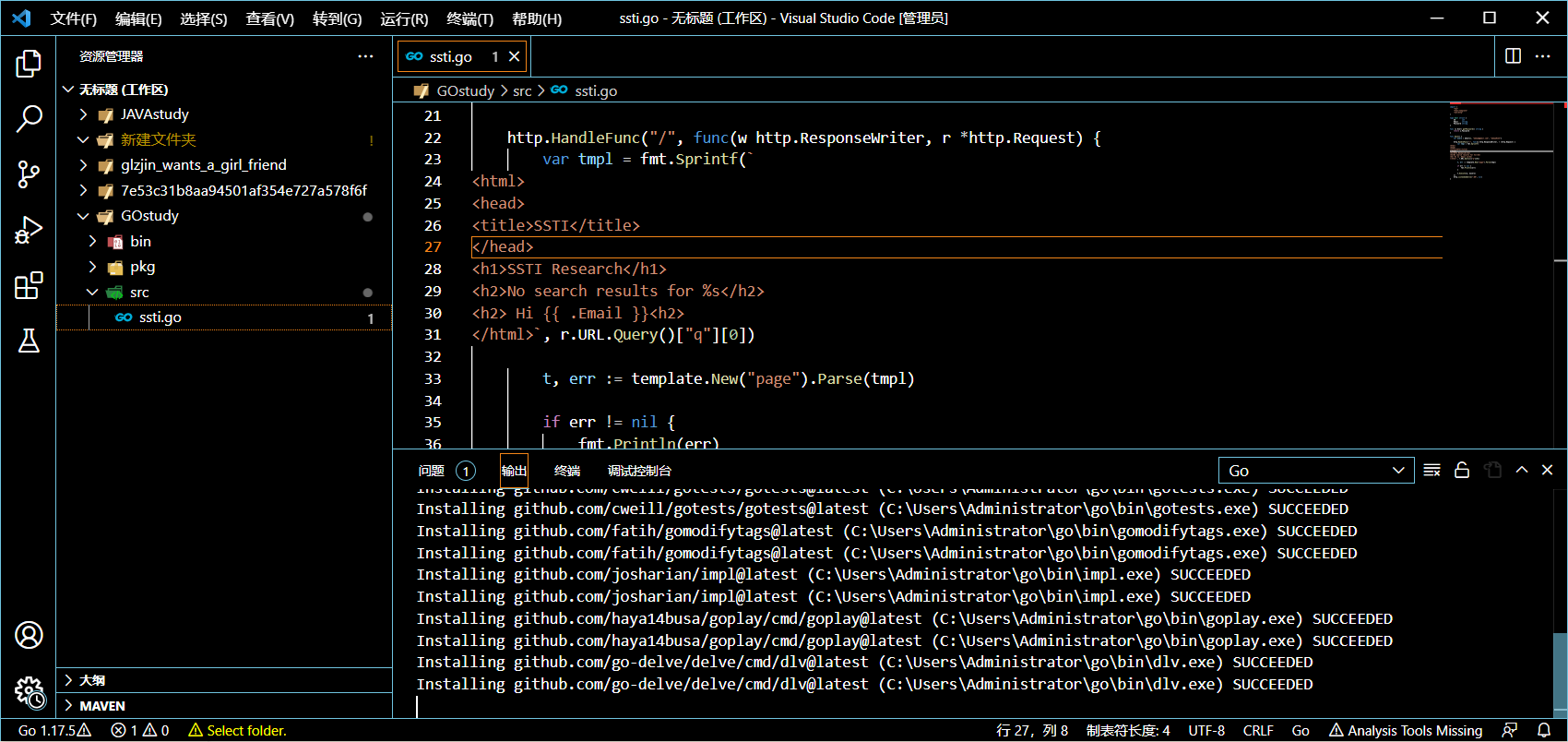Image resolution: width=1568 pixels, height=742 pixels.
Task: Click Analysis Tools Missing status item
Action: pos(1405,731)
